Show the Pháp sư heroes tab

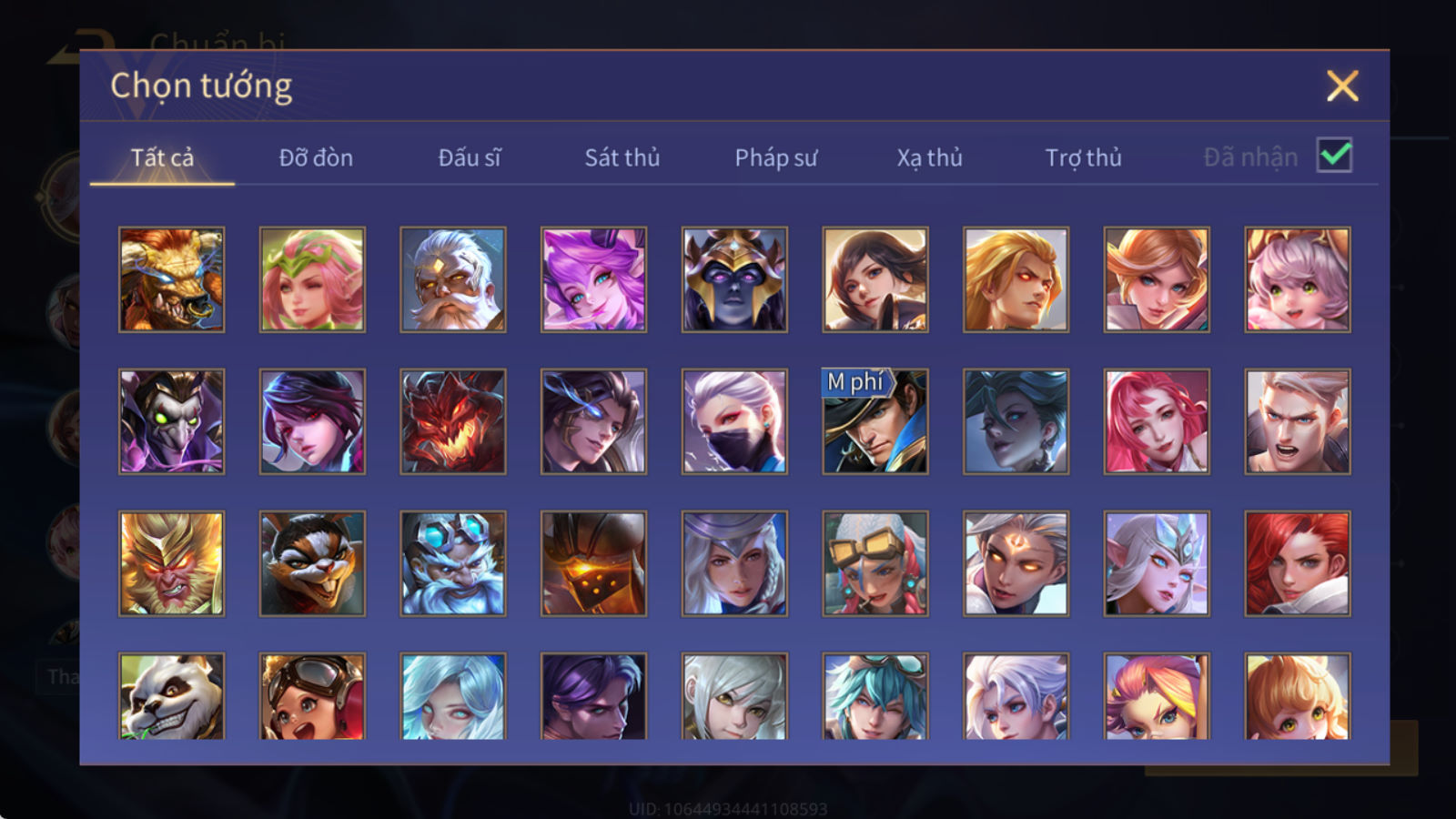[775, 157]
